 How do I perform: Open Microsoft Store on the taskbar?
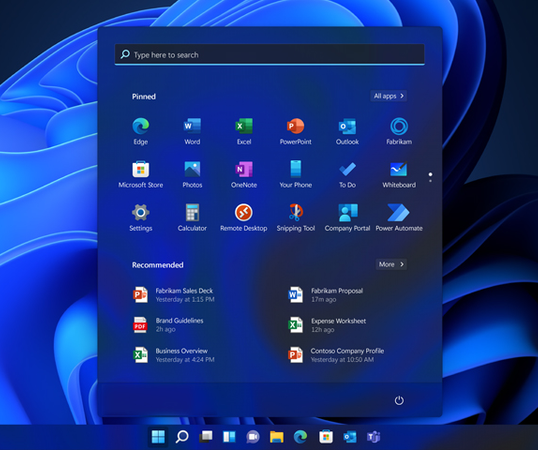[x=326, y=437]
